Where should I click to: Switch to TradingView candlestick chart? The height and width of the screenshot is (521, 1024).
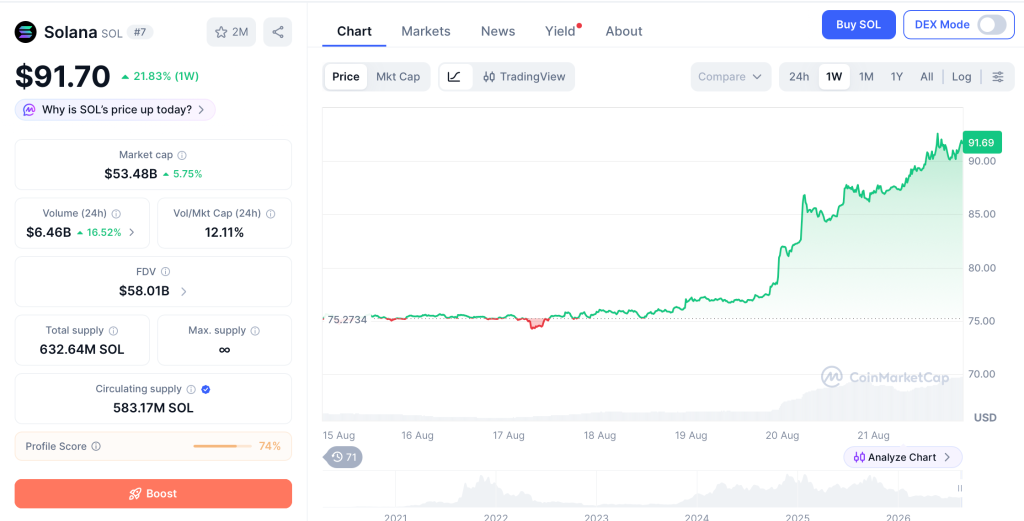tap(524, 76)
